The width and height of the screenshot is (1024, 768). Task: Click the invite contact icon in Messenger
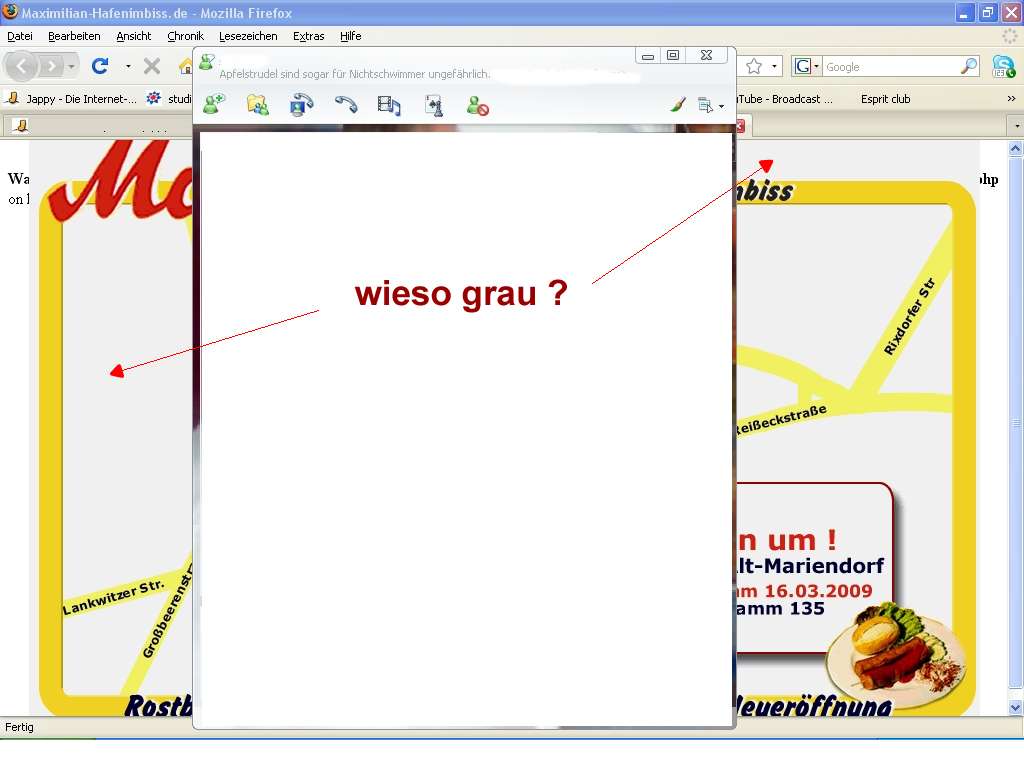pyautogui.click(x=213, y=104)
